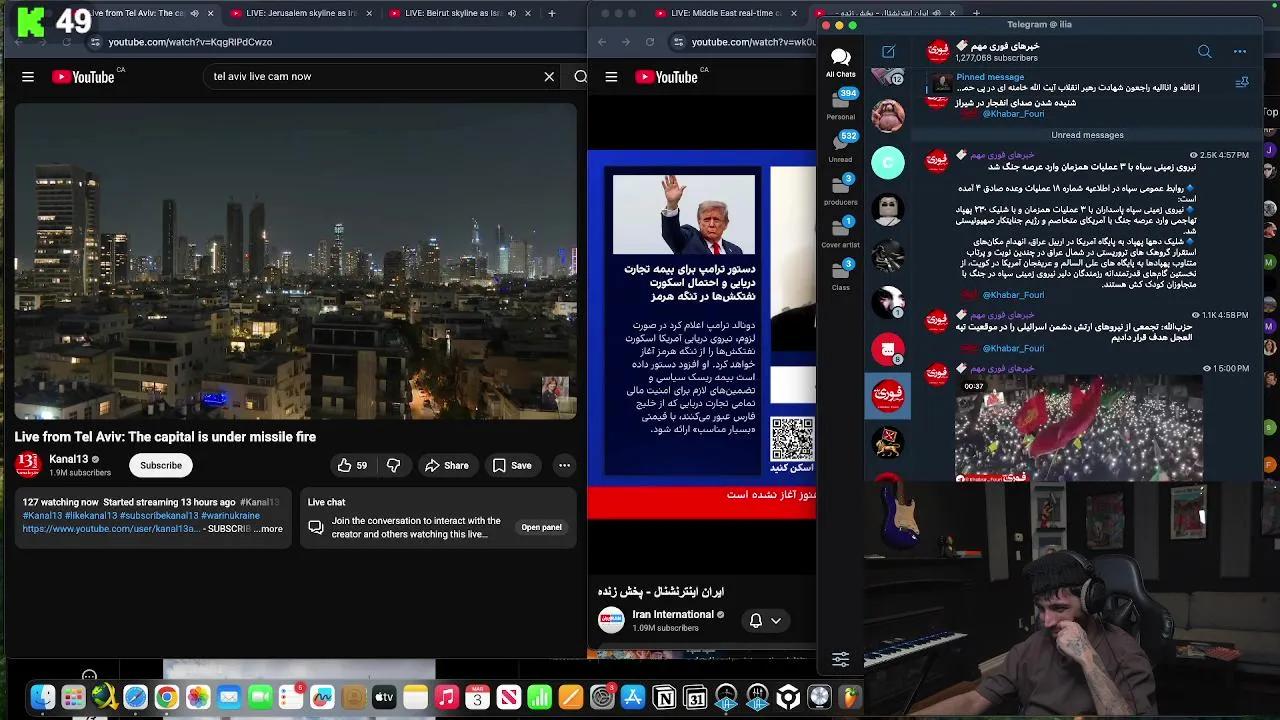Search in the Telegram channel

coord(1204,52)
